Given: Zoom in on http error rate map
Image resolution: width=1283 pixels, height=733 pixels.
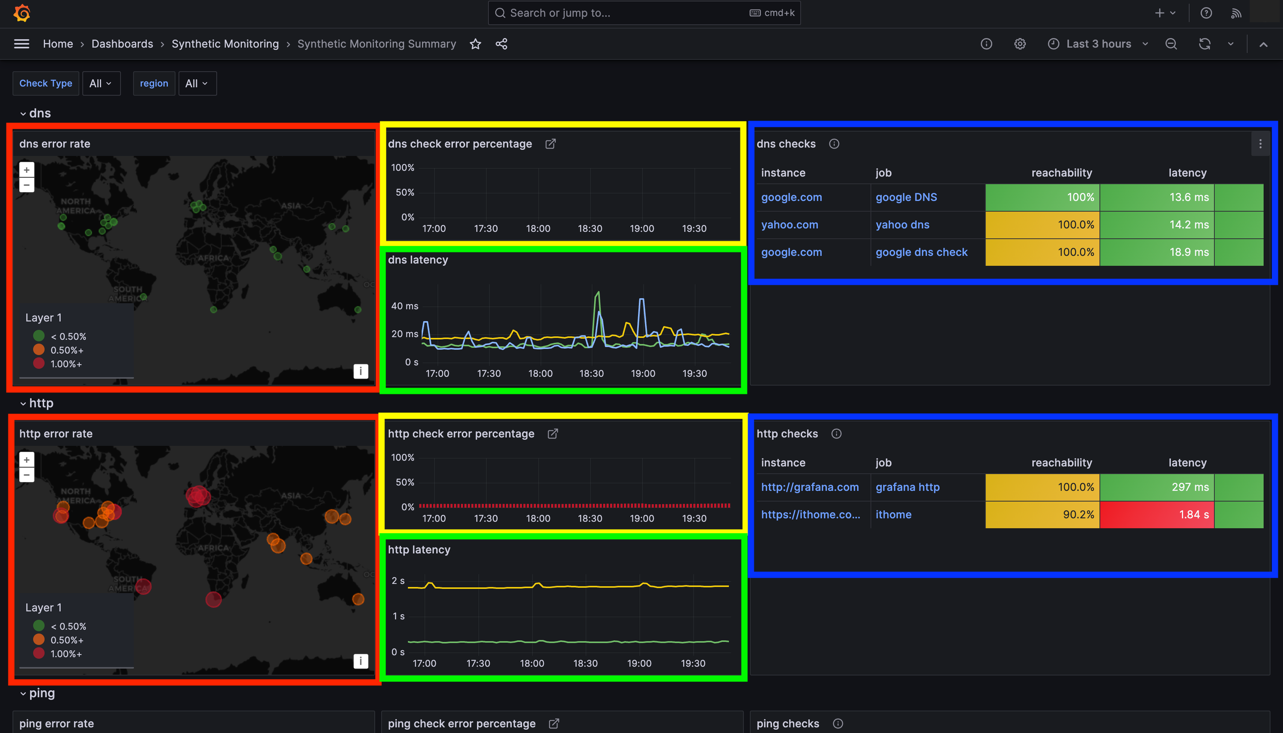Looking at the screenshot, I should coord(27,460).
